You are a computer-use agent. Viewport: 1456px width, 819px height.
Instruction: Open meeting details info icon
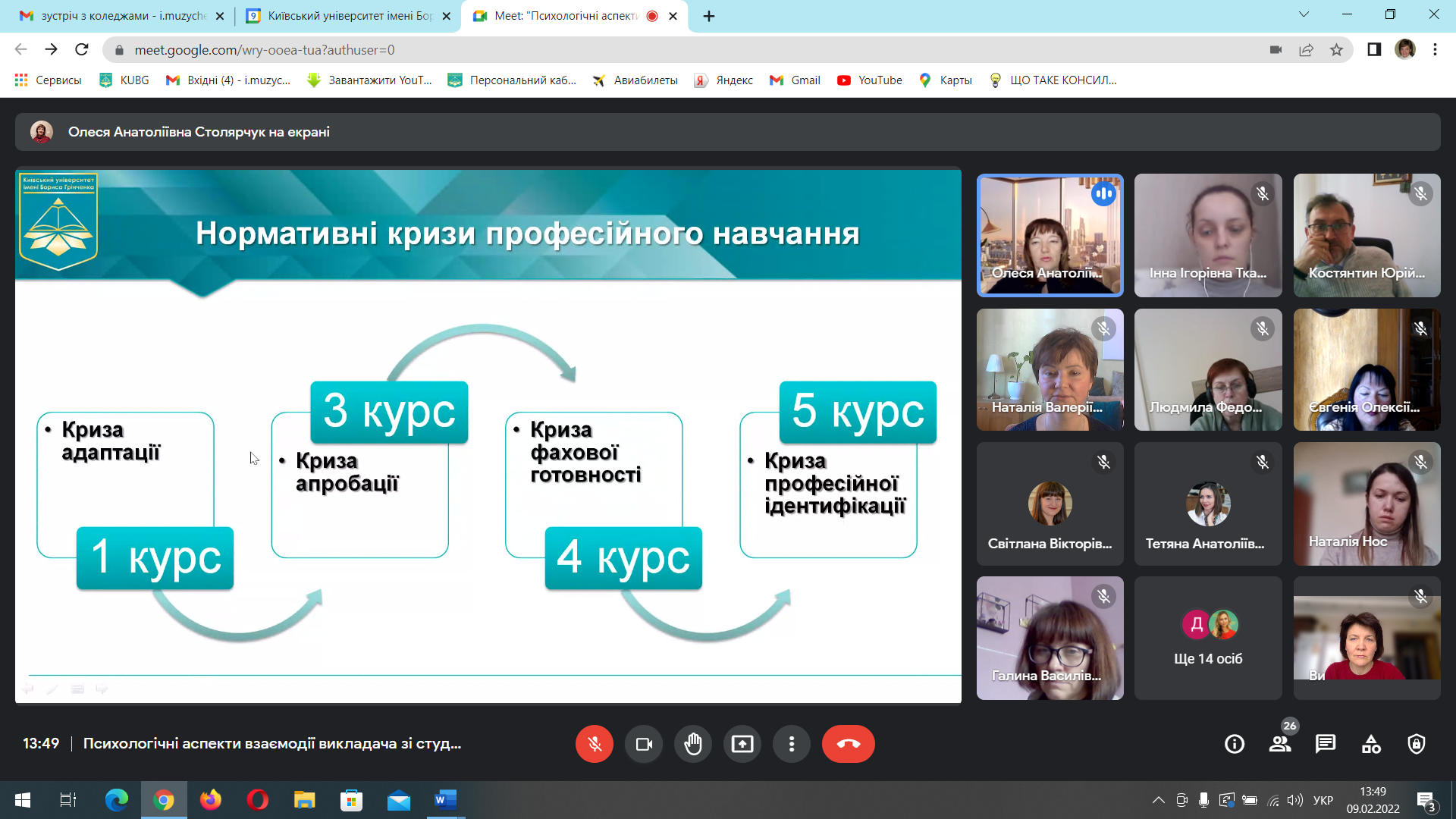pos(1235,744)
